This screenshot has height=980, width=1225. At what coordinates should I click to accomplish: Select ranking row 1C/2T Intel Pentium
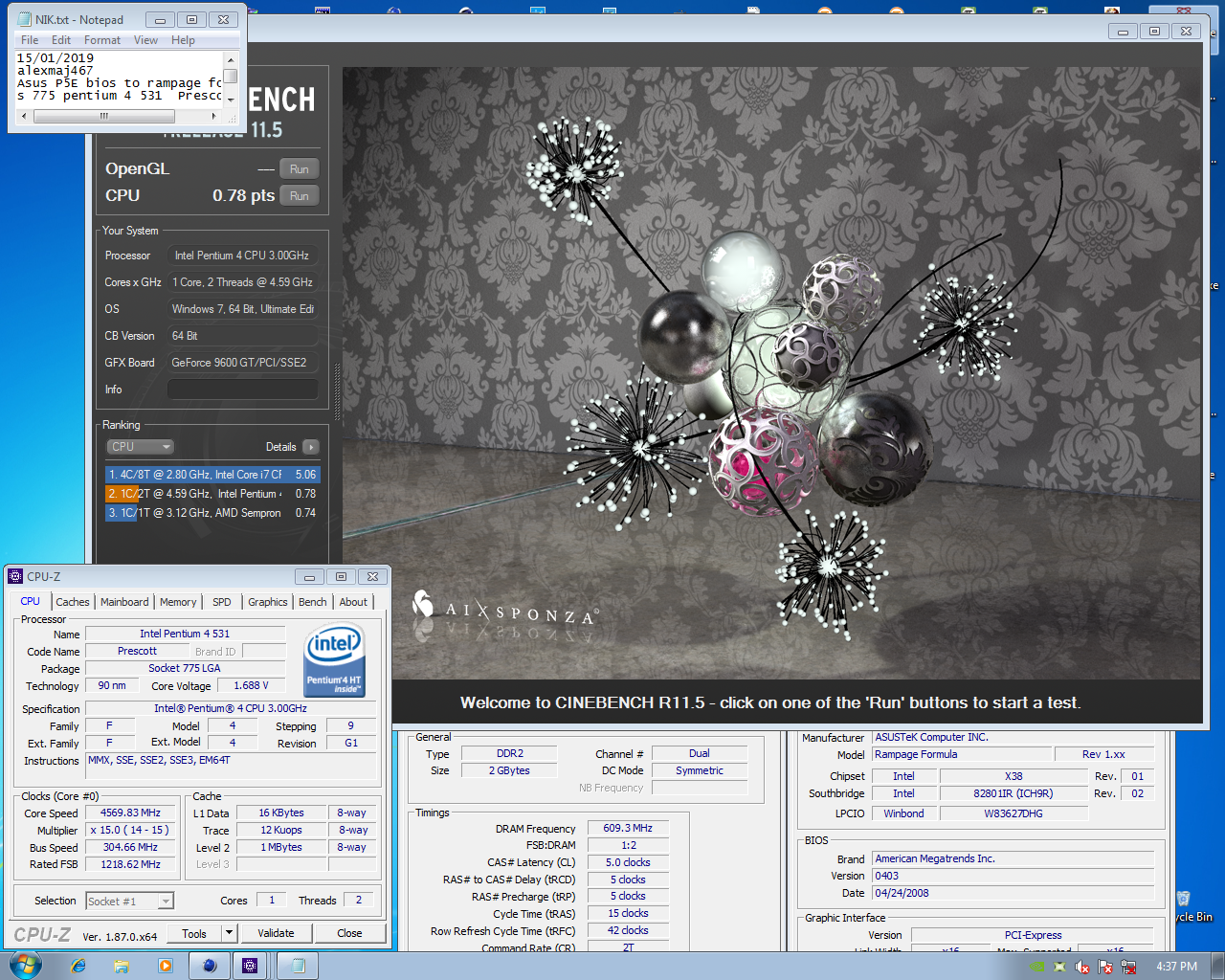(212, 494)
